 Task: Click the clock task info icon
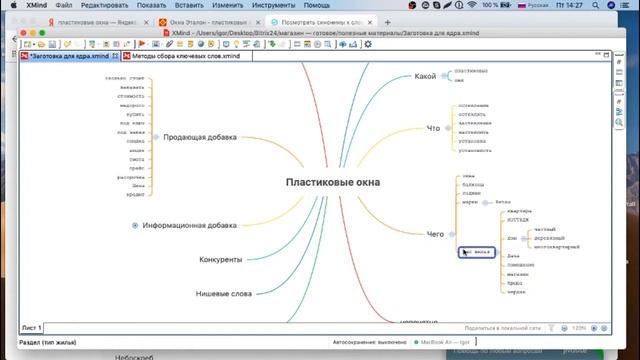click(x=317, y=44)
